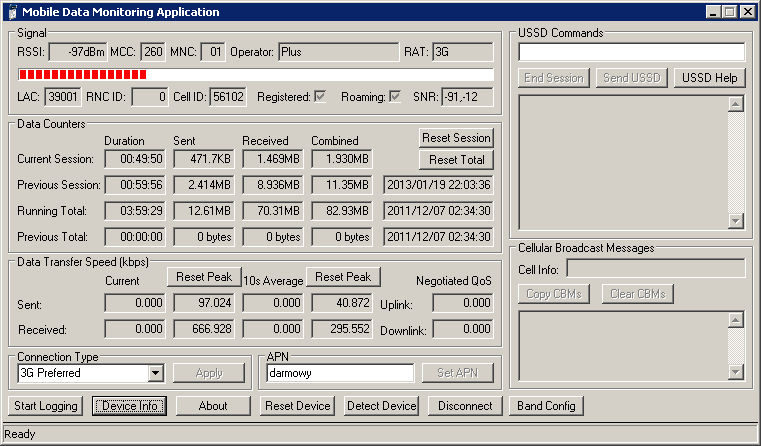Open the Band Config settings

pyautogui.click(x=546, y=406)
